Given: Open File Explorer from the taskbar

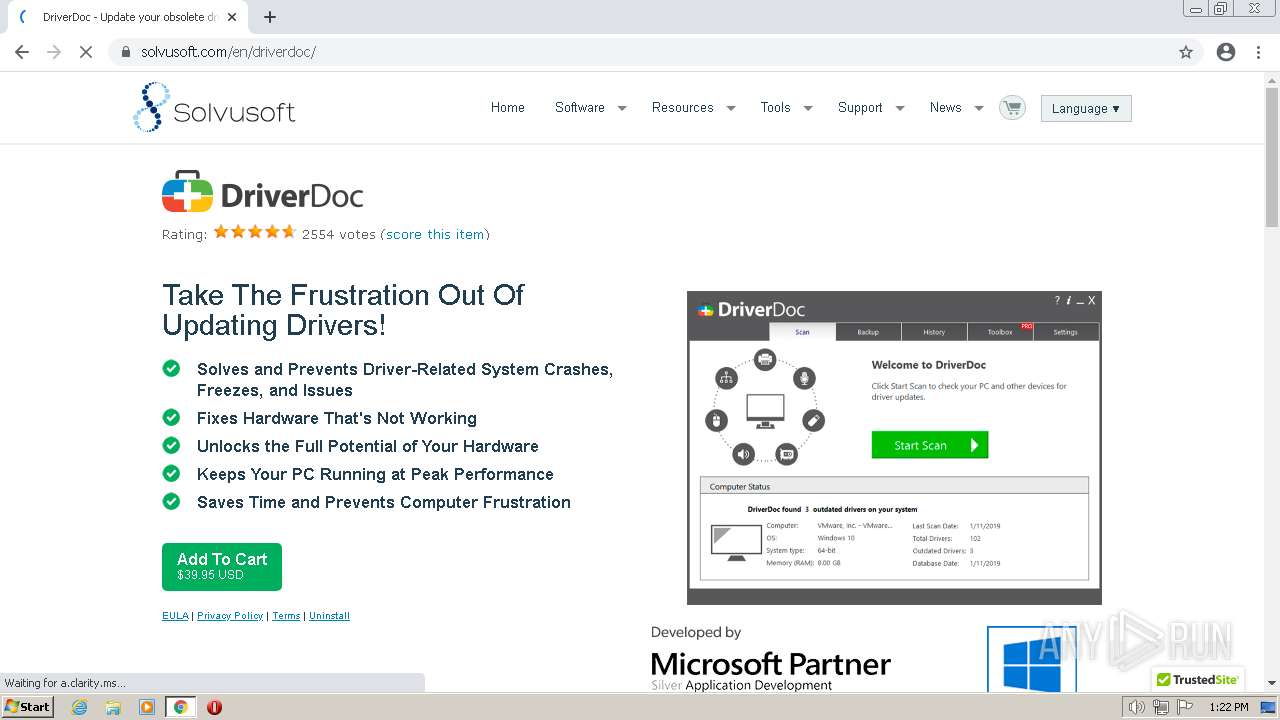Looking at the screenshot, I should click(113, 707).
